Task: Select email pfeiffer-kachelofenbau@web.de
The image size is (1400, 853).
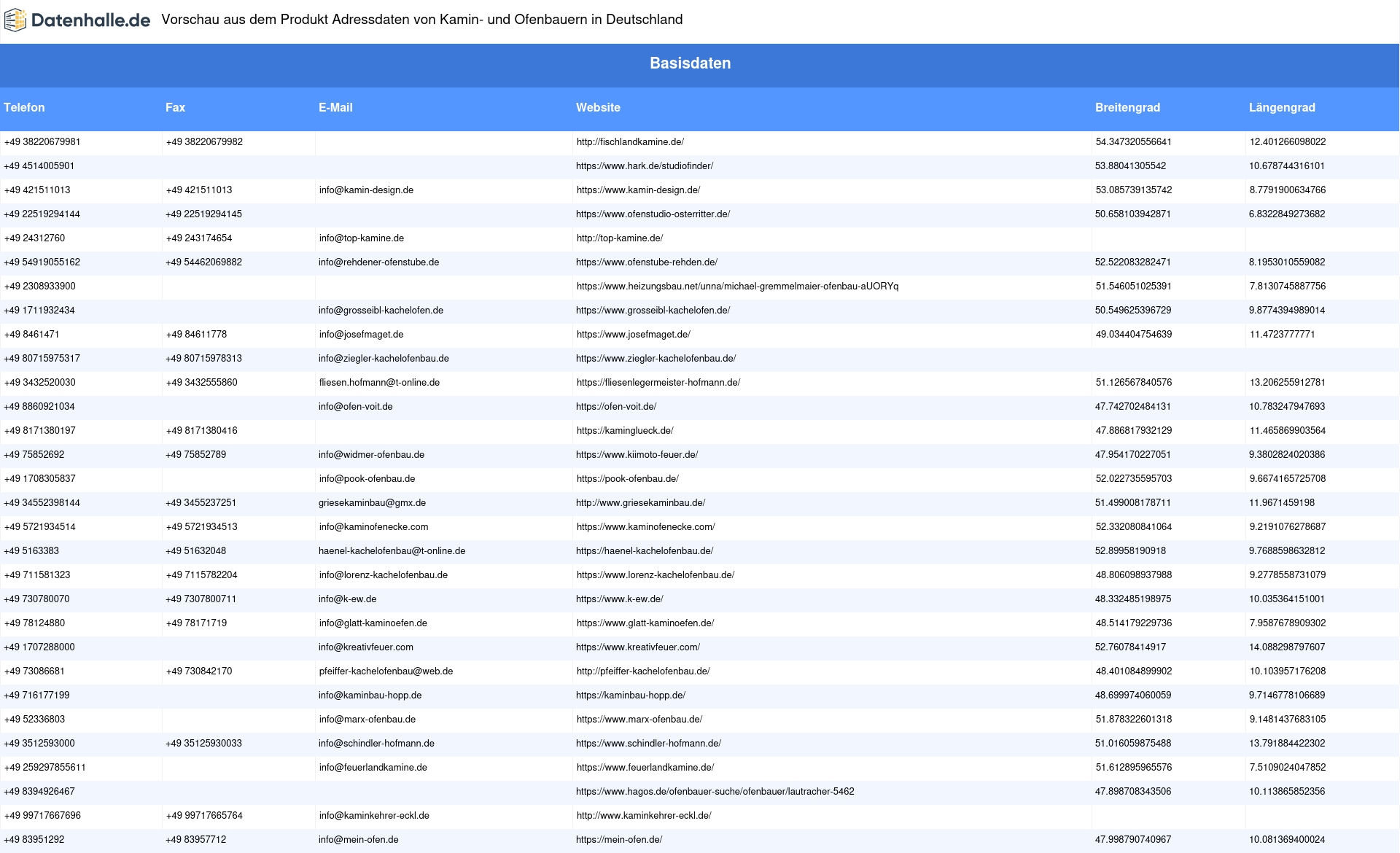Action: coord(386,671)
